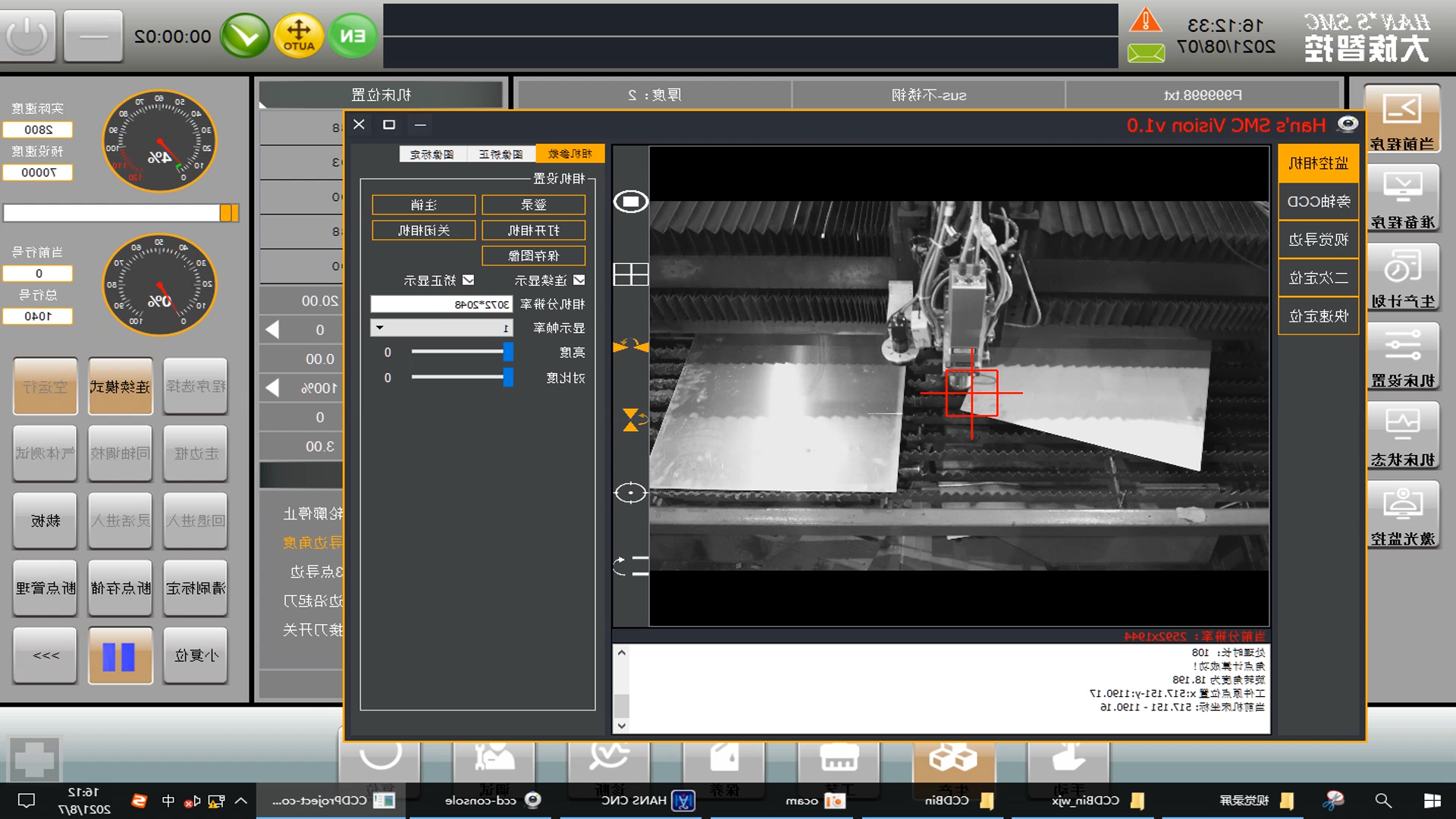
Task: Click the 注销 (logout) button
Action: tap(424, 205)
